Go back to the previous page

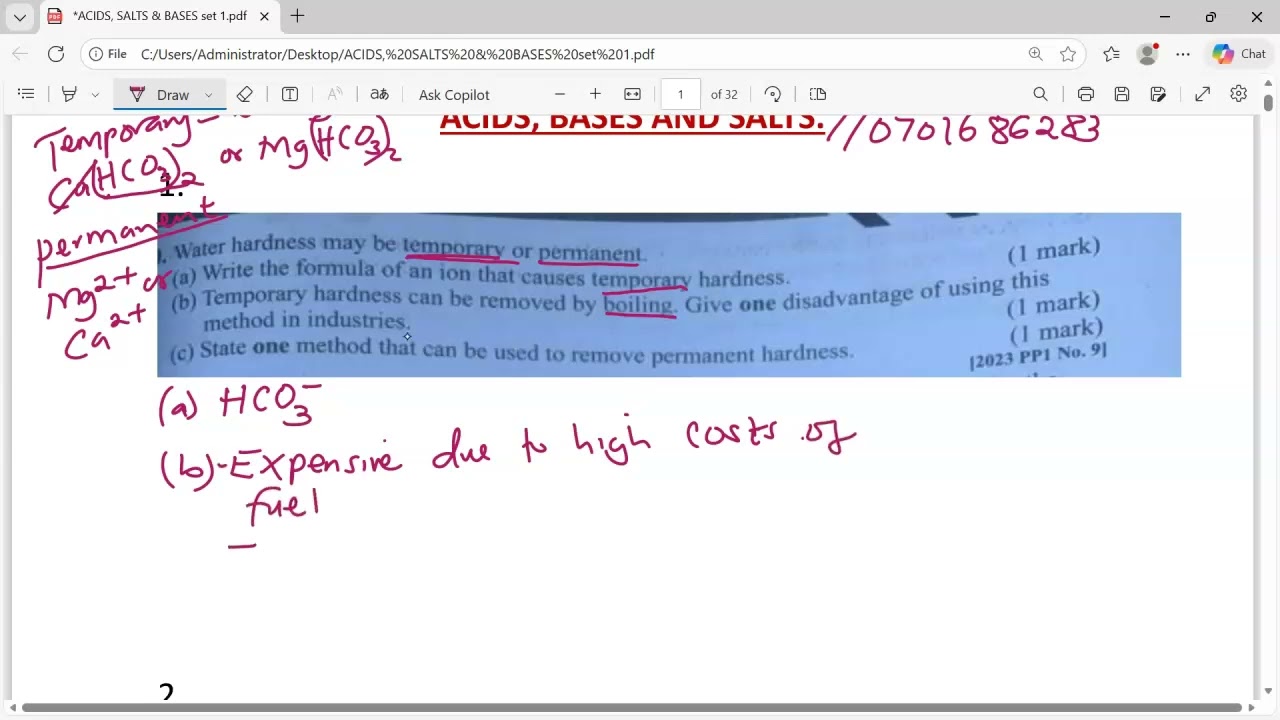click(x=21, y=54)
